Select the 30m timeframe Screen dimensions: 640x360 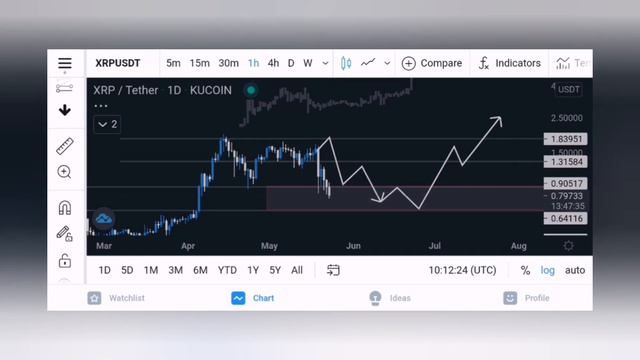click(x=228, y=63)
